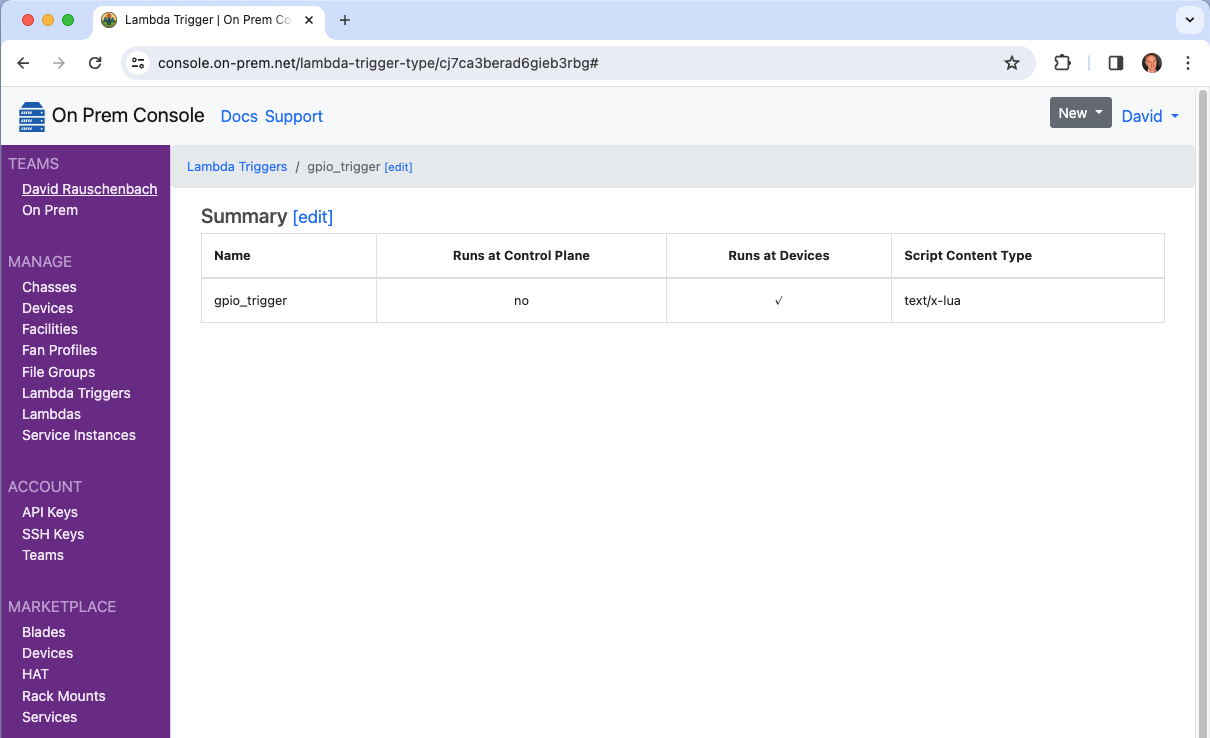The height and width of the screenshot is (738, 1210).
Task: Open Devices under the Marketplace section
Action: pos(47,653)
